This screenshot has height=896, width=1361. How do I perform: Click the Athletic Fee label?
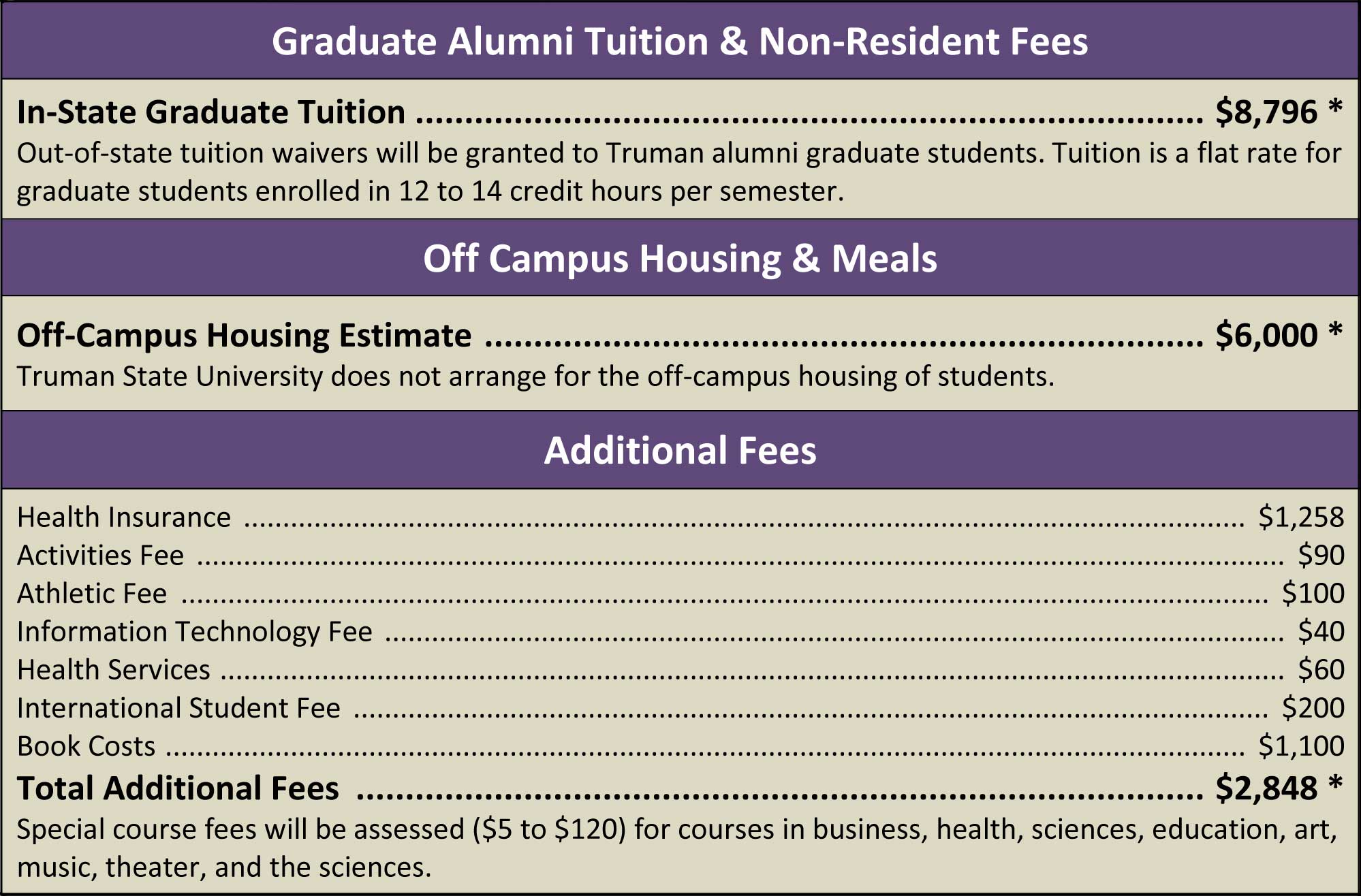point(92,594)
